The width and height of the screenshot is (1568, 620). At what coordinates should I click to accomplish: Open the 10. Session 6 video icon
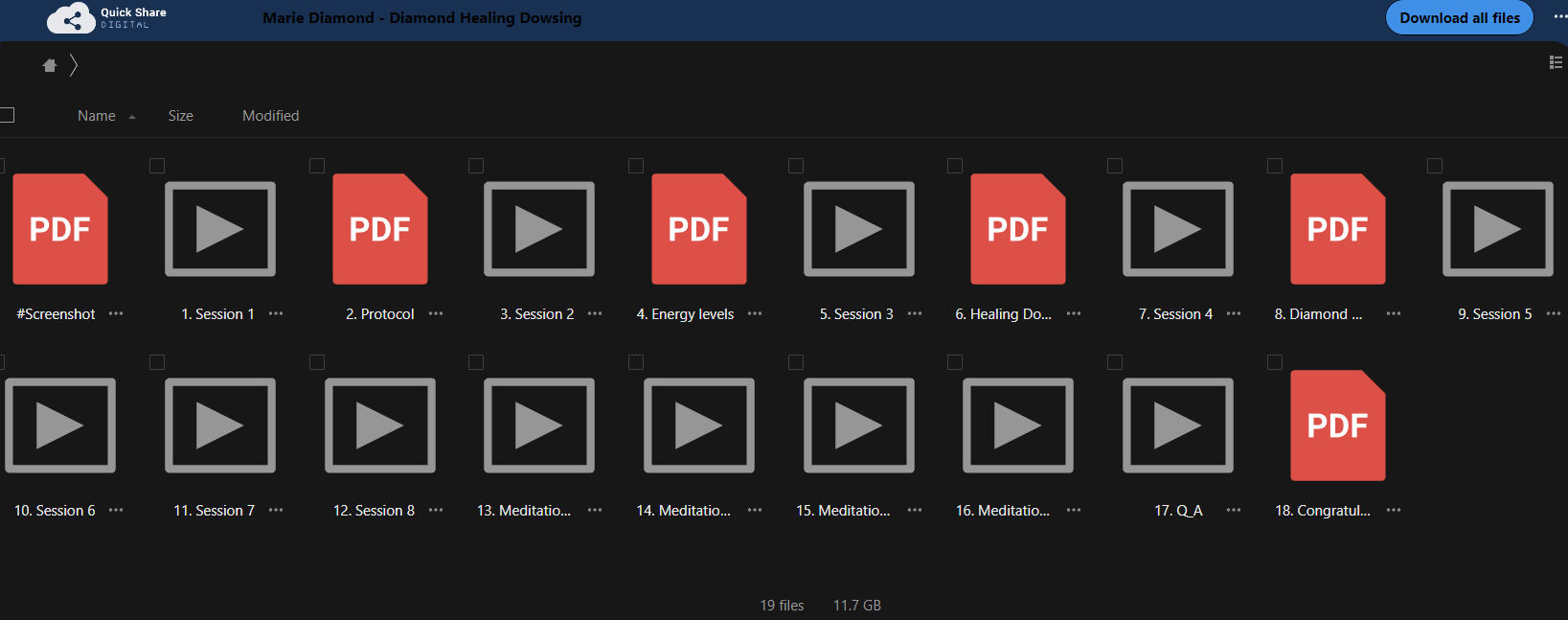click(60, 425)
